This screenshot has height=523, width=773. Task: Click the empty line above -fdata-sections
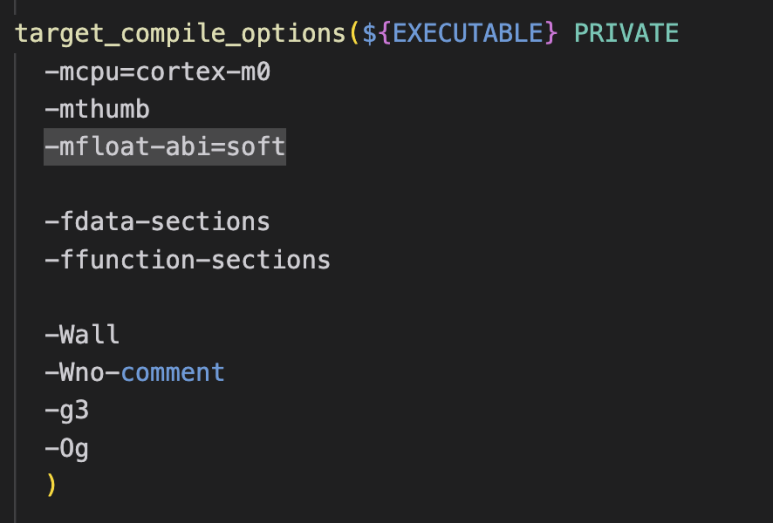pyautogui.click(x=150, y=184)
